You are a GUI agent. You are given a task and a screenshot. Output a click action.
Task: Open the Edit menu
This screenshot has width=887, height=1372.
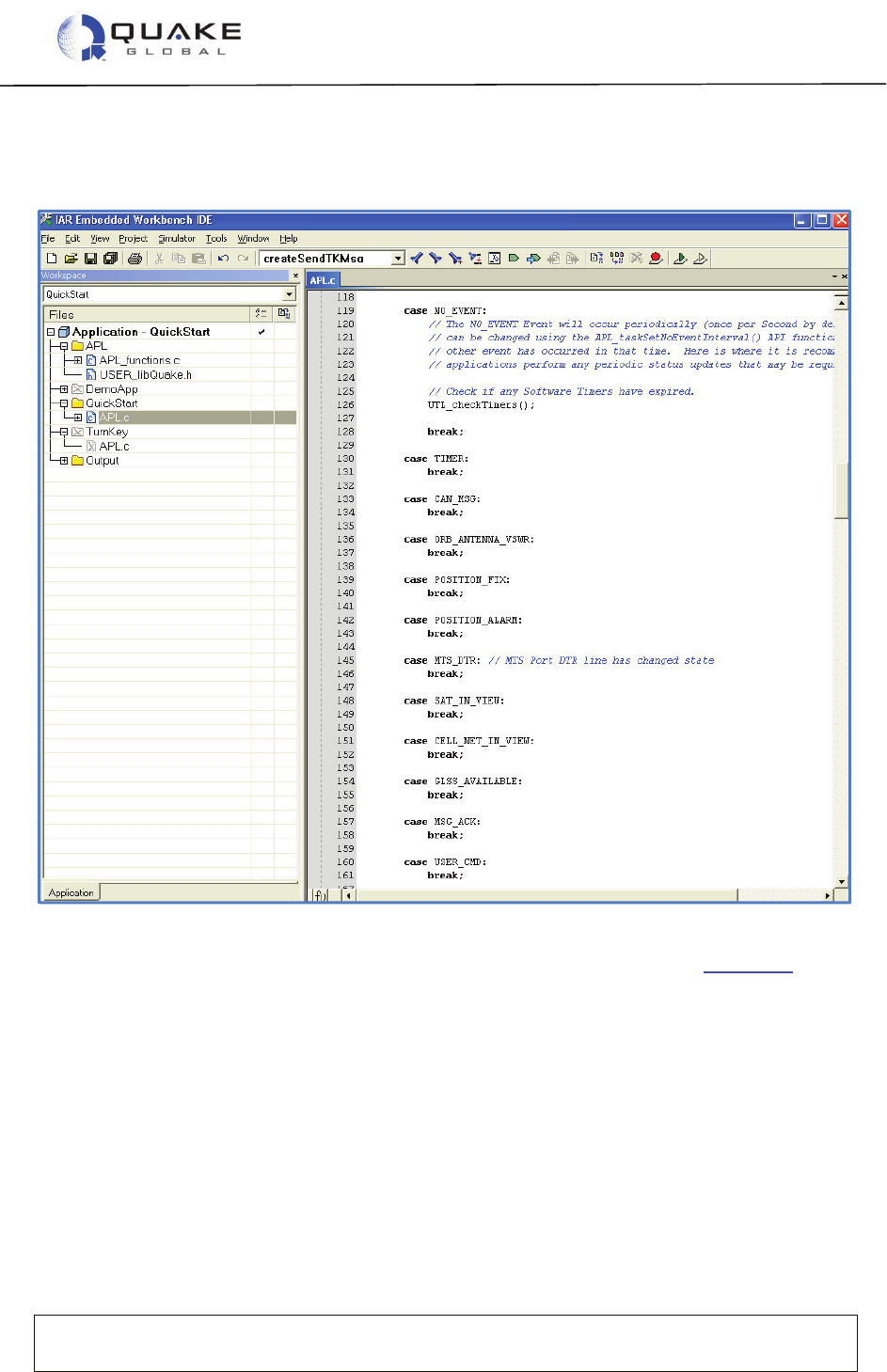pyautogui.click(x=72, y=239)
